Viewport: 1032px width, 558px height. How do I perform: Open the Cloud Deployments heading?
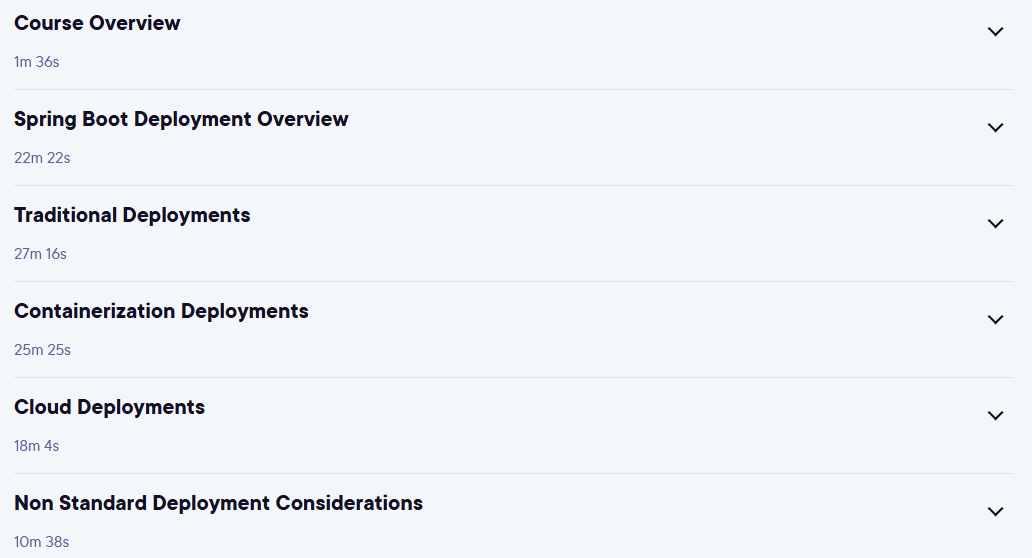click(x=109, y=408)
